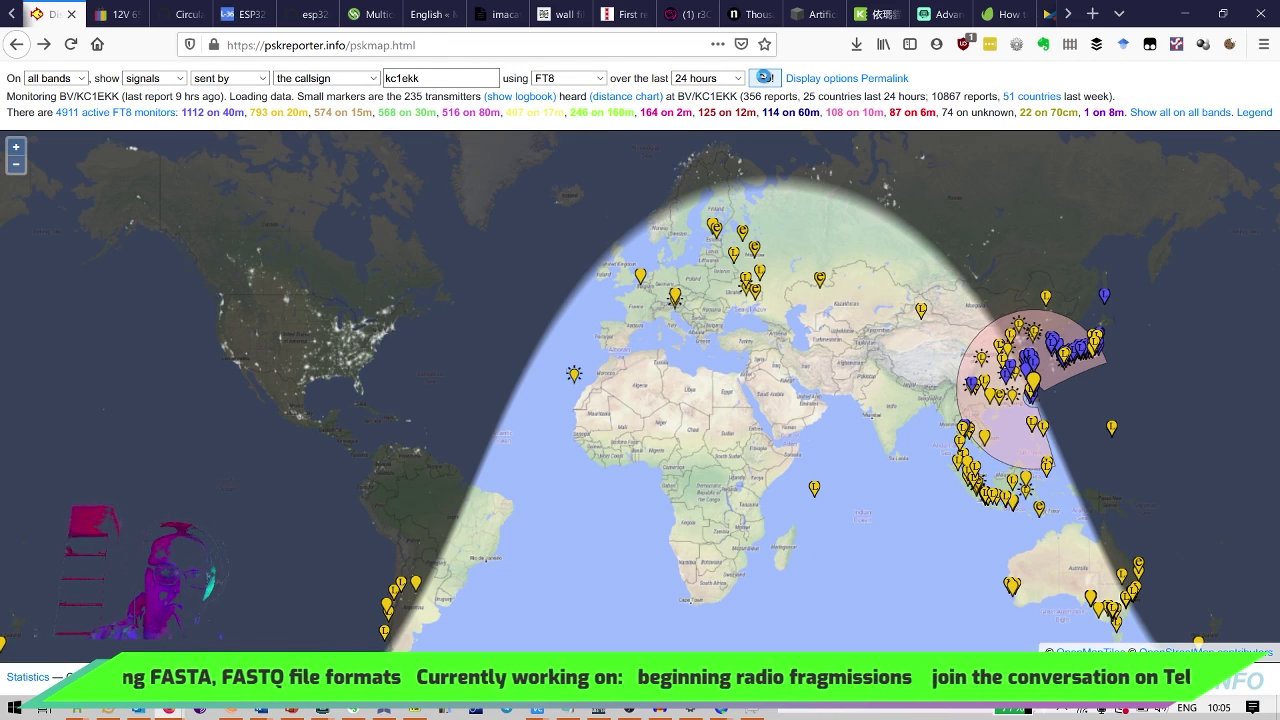The image size is (1280, 720).
Task: Open the Permalink link
Action: pos(885,78)
